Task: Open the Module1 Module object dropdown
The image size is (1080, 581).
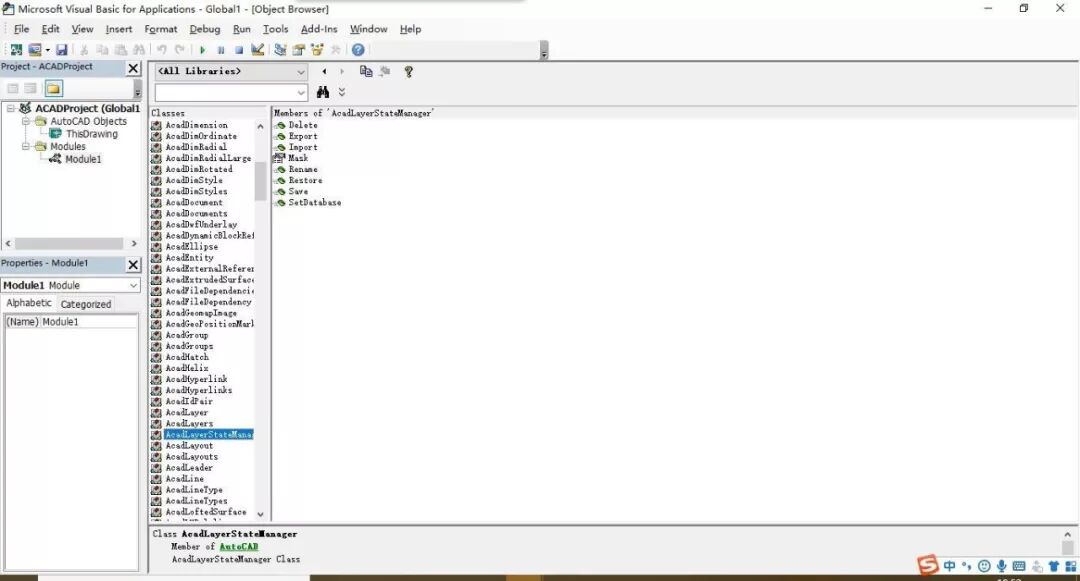Action: (x=133, y=285)
